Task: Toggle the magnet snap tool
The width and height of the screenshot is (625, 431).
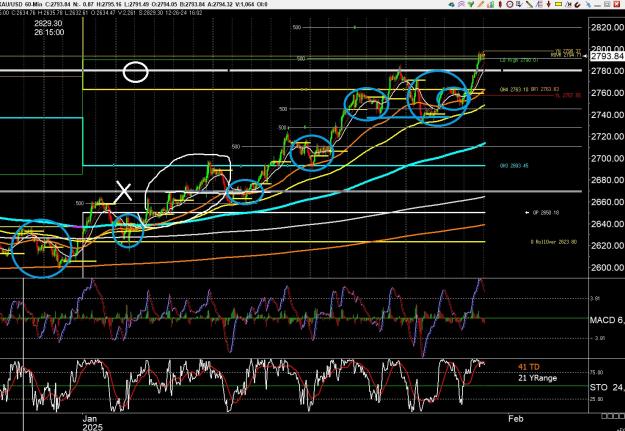Action: pos(577,5)
